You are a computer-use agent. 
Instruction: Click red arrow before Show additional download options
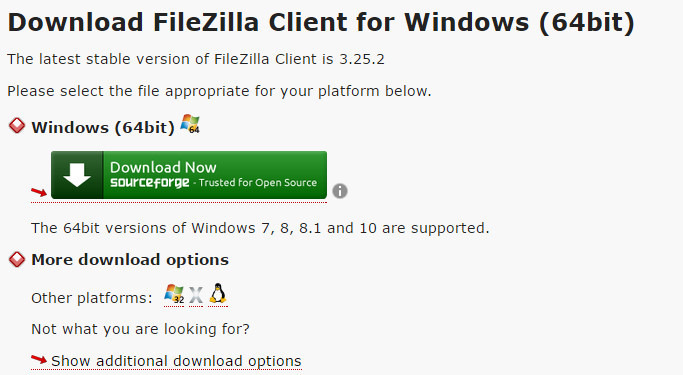tap(39, 359)
